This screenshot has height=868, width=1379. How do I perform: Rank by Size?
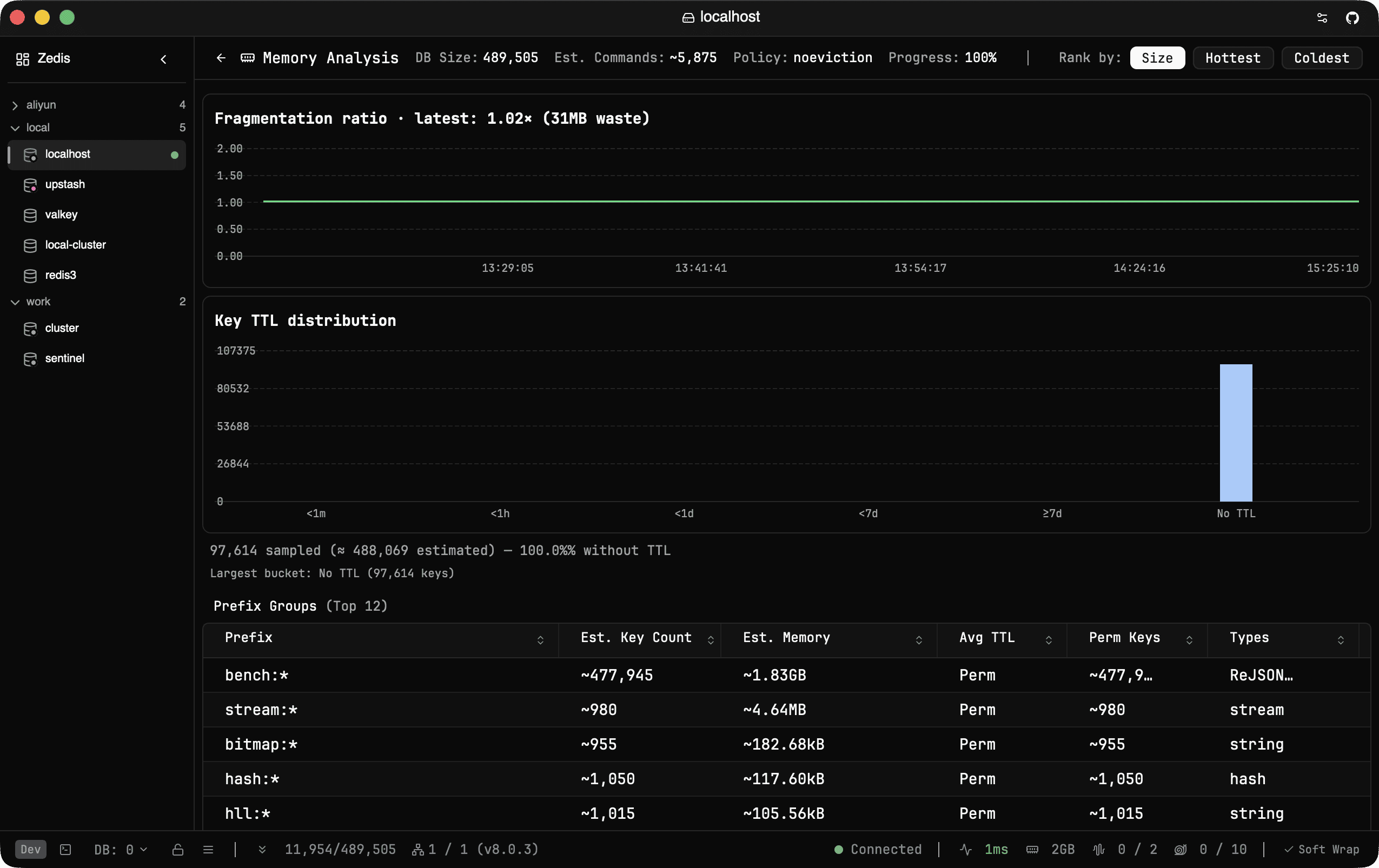1157,58
